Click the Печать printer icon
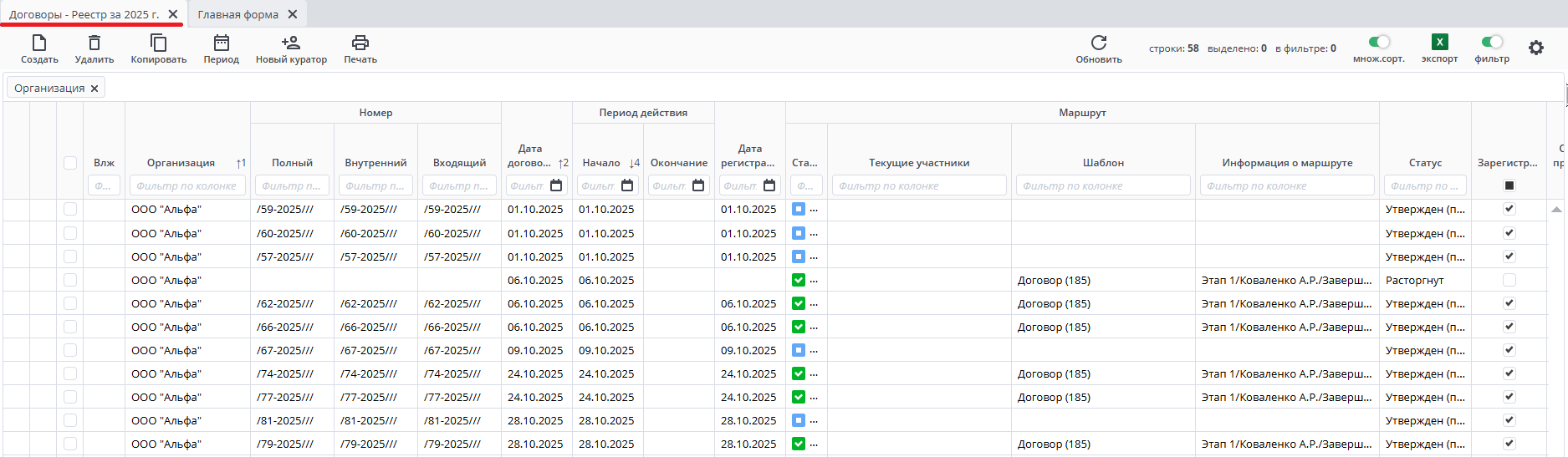 coord(360,43)
